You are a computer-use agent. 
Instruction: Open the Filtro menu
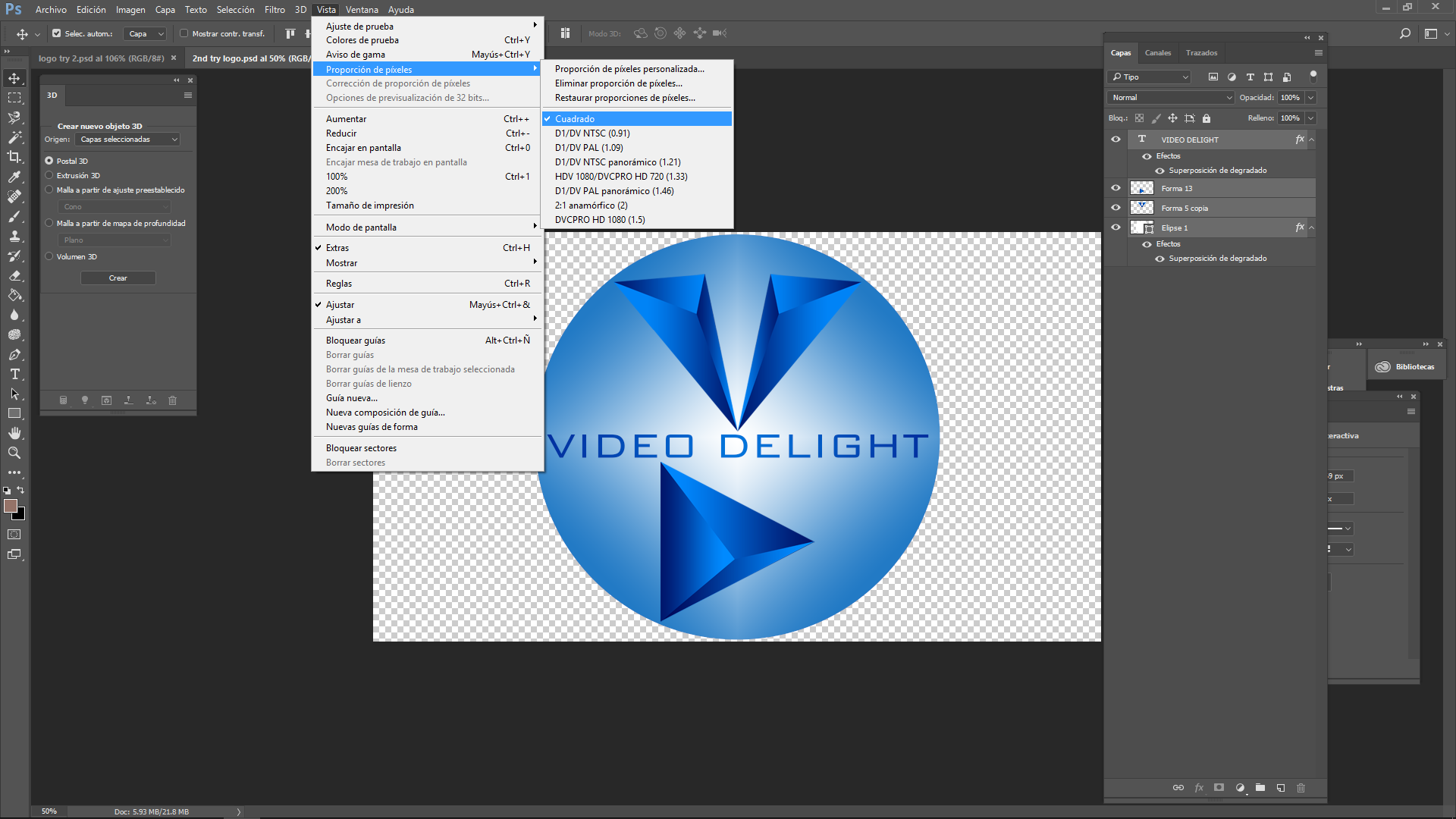click(275, 10)
